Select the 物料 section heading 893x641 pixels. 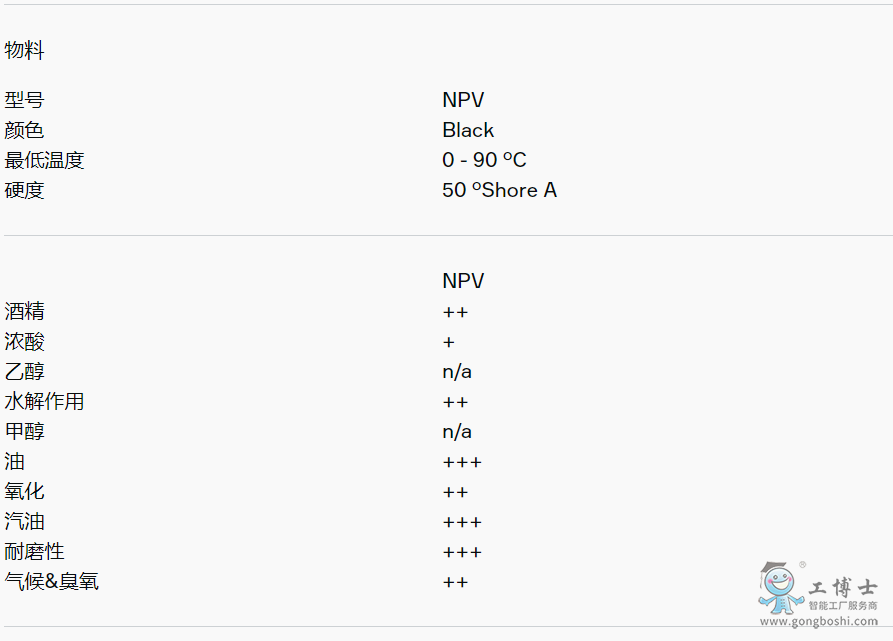coord(24,50)
